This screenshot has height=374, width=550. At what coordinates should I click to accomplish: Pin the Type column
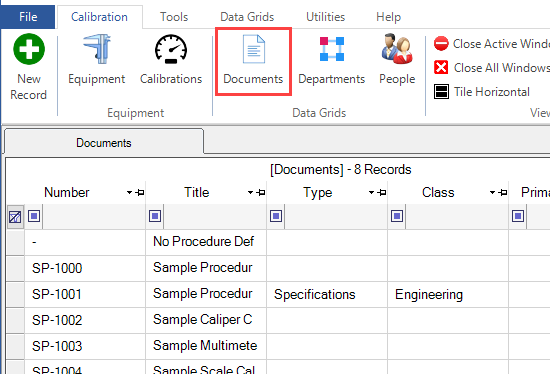coord(382,192)
